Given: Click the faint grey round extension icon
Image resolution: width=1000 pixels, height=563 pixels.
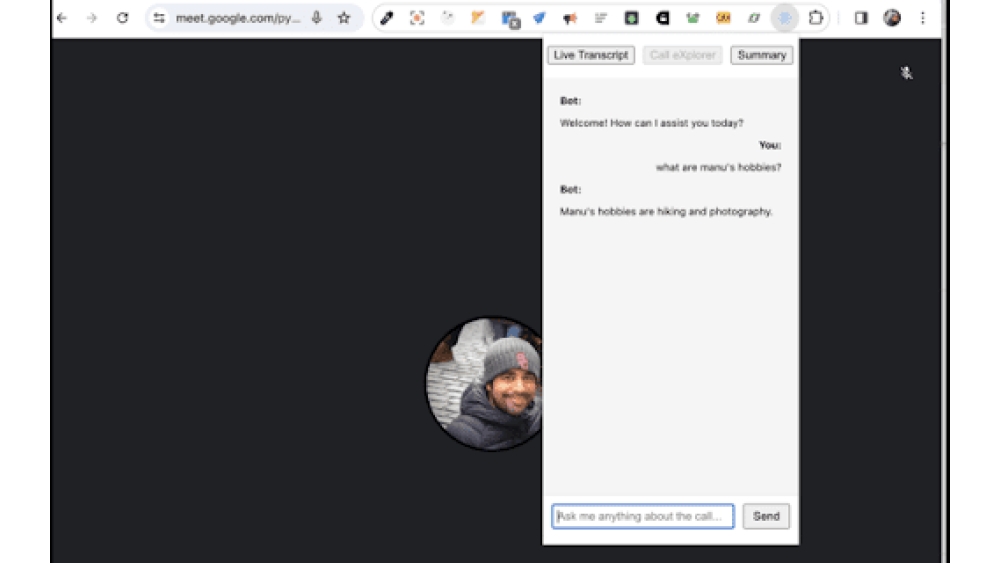Looking at the screenshot, I should point(448,18).
